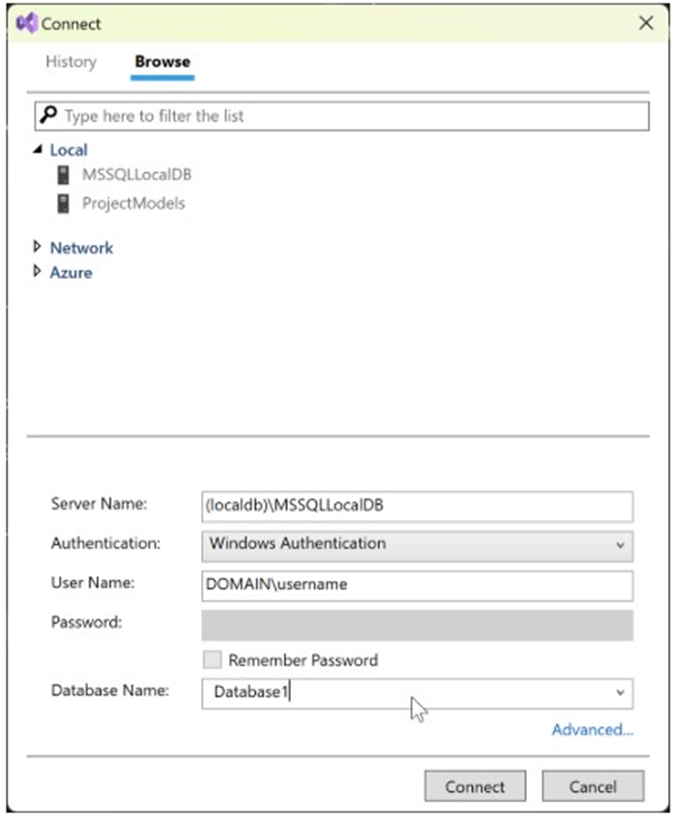
Task: Click the ProjectModels server icon
Action: click(63, 203)
